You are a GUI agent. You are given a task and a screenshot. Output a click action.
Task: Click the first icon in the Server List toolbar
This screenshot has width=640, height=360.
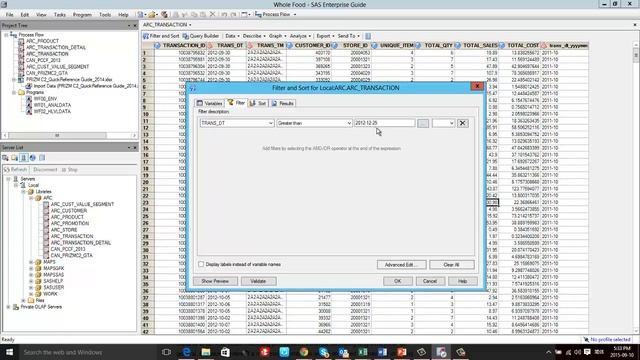point(5,158)
